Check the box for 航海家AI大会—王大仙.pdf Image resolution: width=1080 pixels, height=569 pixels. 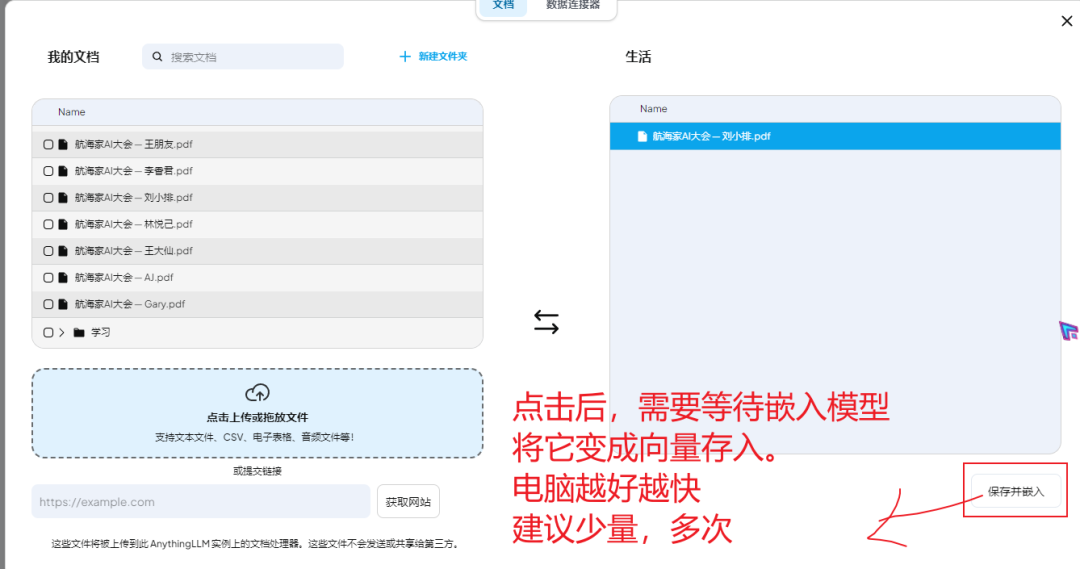tap(48, 251)
